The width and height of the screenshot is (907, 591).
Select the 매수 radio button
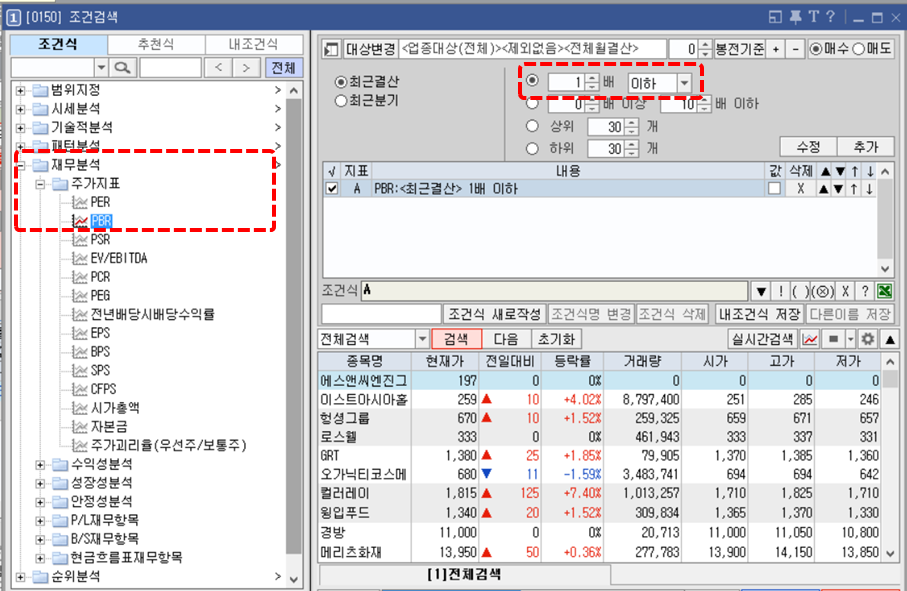pos(816,49)
